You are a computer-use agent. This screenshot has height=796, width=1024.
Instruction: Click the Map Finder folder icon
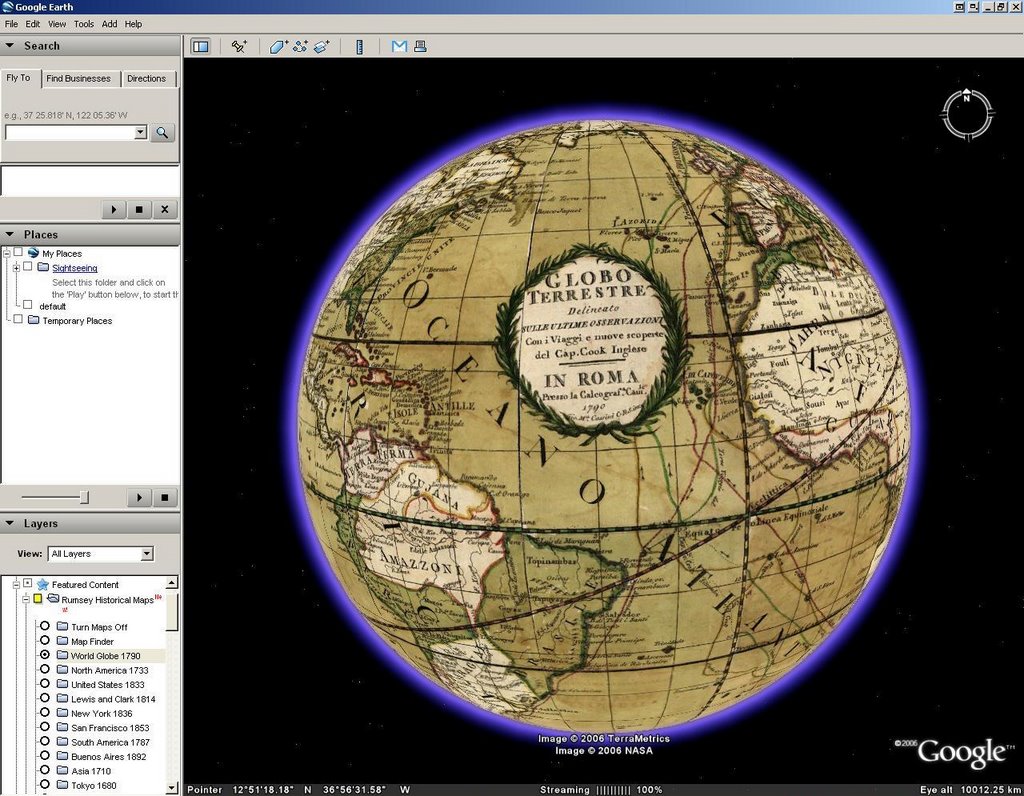pos(63,641)
